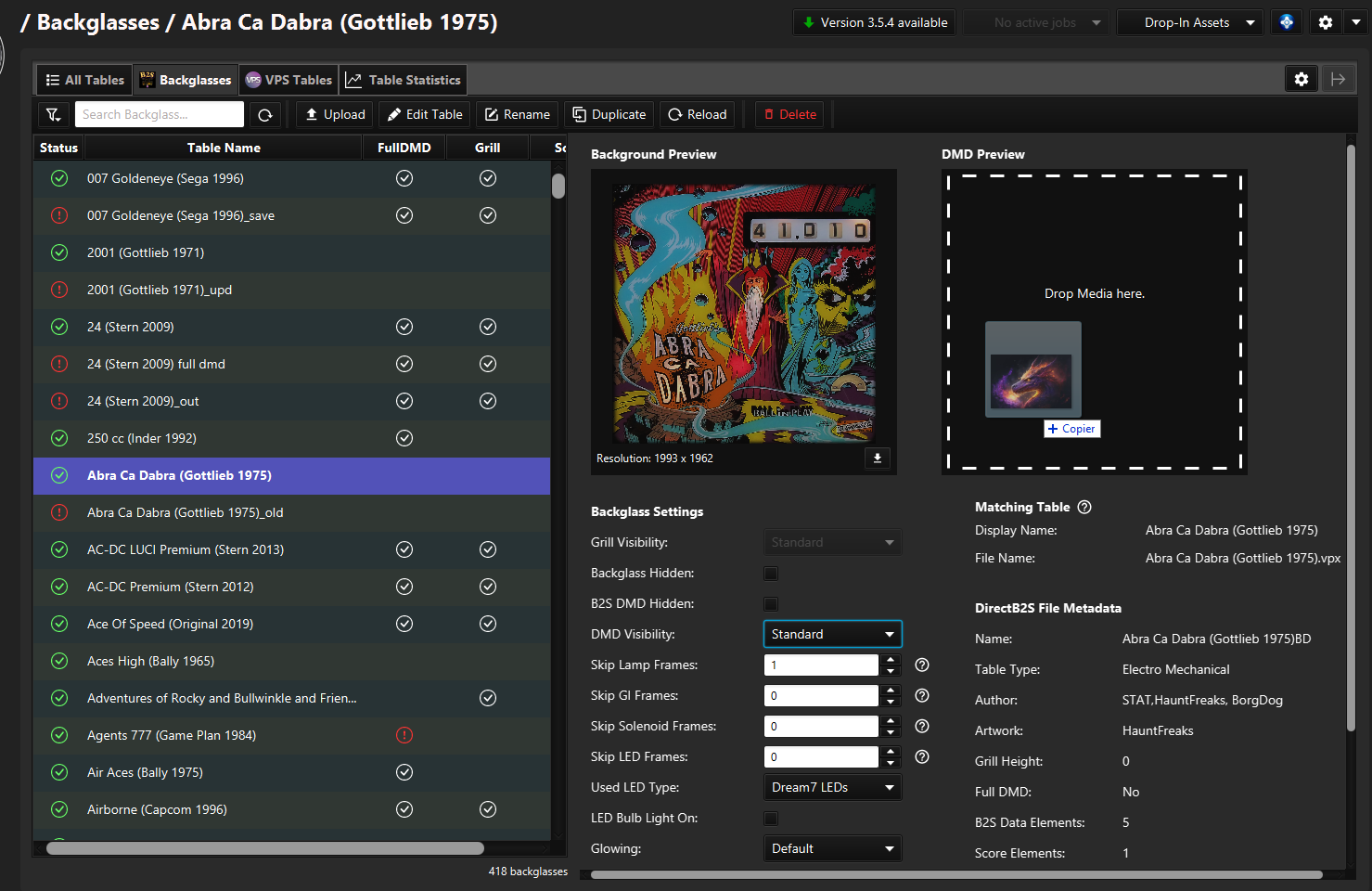This screenshot has height=891, width=1372.
Task: Click the Duplicate button
Action: coord(609,114)
